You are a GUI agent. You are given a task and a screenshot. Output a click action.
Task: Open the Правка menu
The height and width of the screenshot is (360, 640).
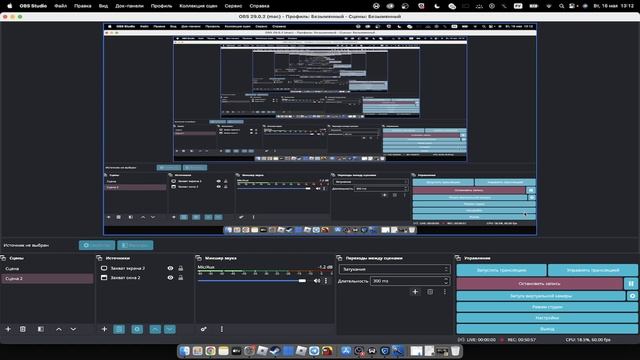[83, 6]
